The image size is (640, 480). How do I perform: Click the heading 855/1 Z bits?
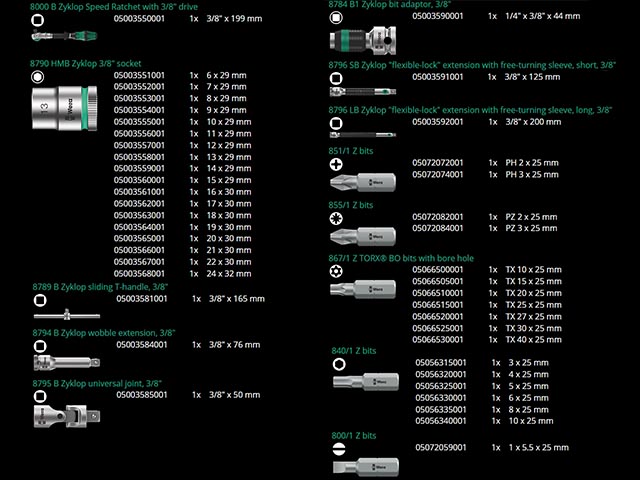351,205
